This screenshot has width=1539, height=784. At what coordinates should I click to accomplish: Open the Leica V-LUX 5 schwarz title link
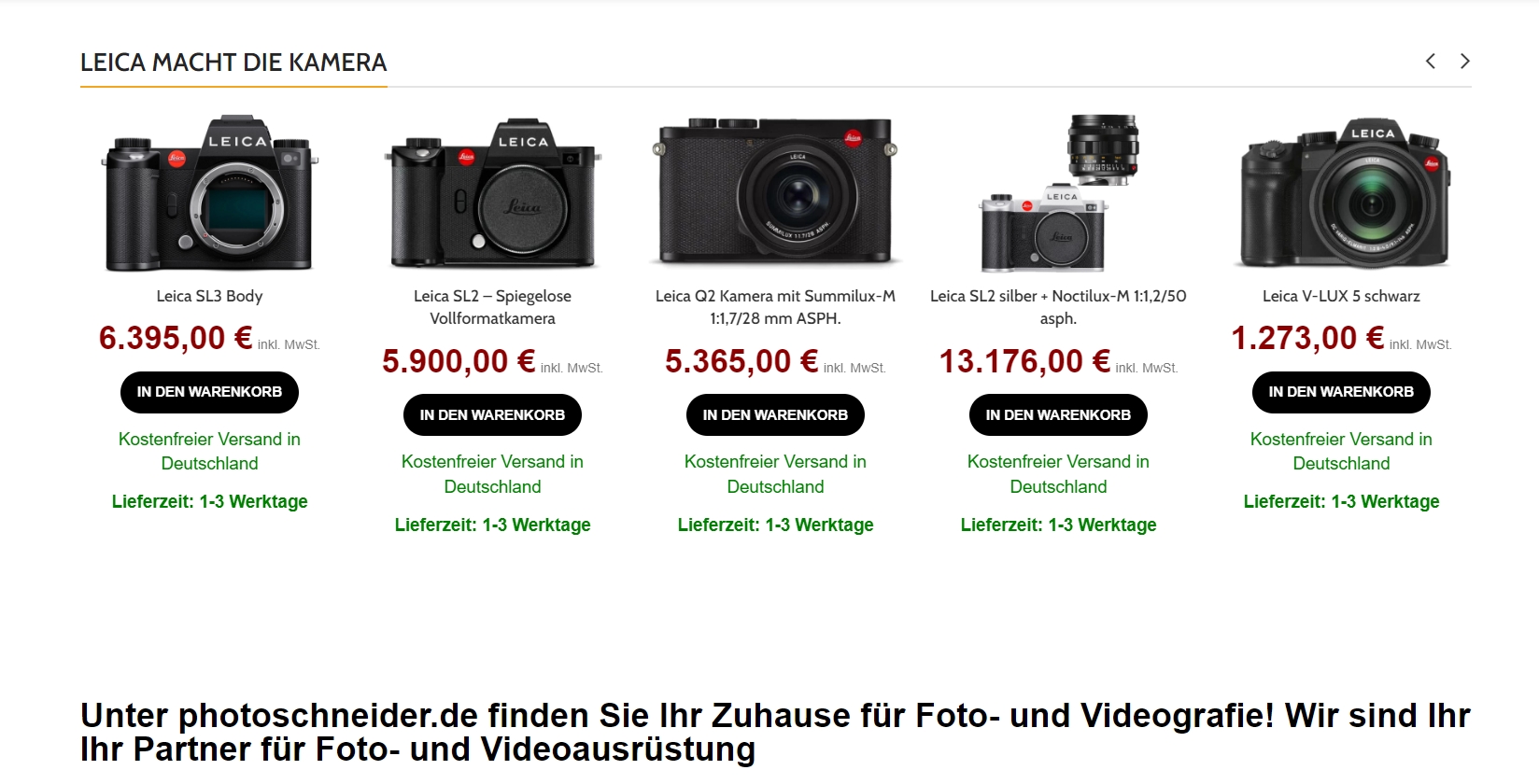1341,296
